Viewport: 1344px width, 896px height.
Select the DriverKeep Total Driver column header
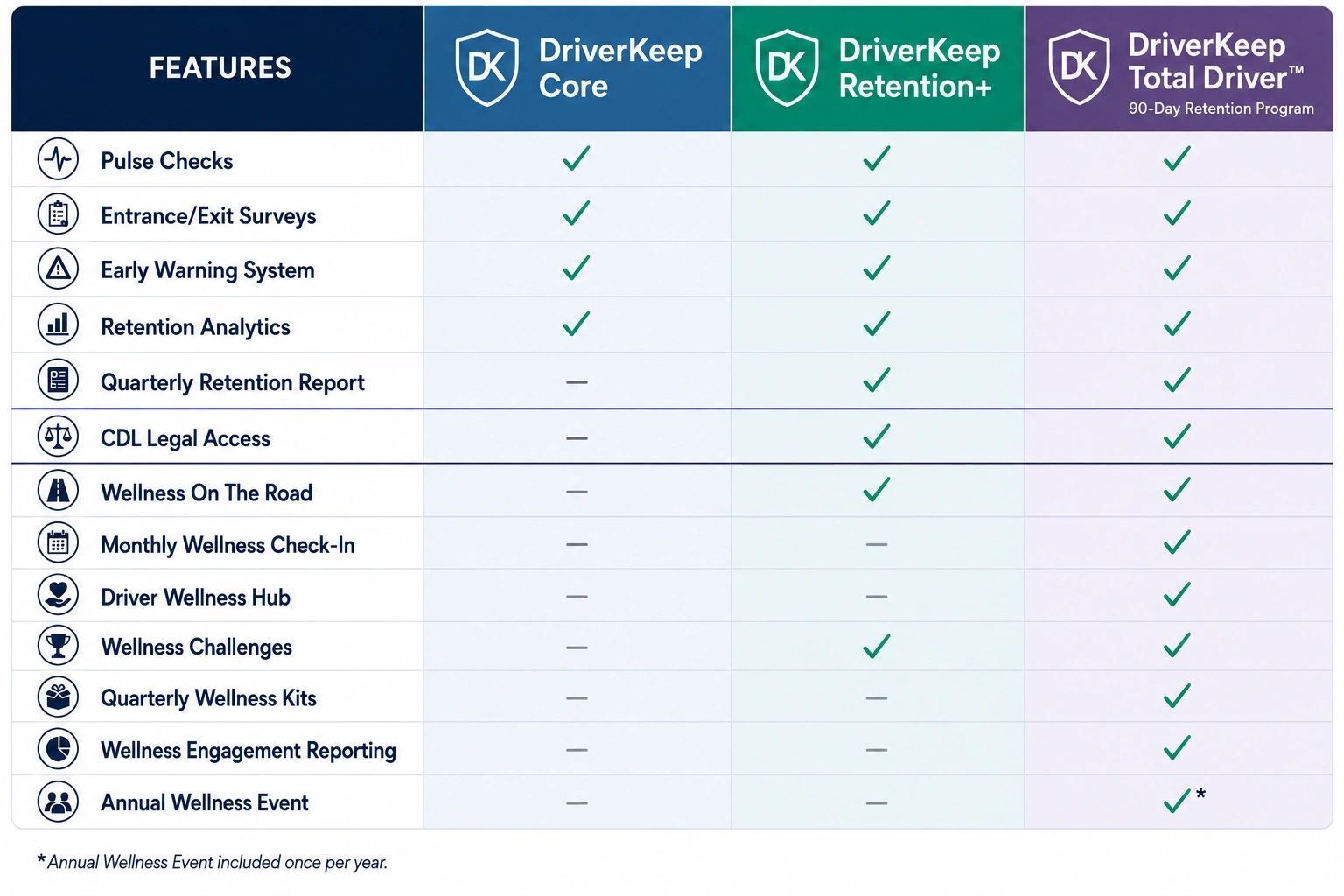[1179, 68]
